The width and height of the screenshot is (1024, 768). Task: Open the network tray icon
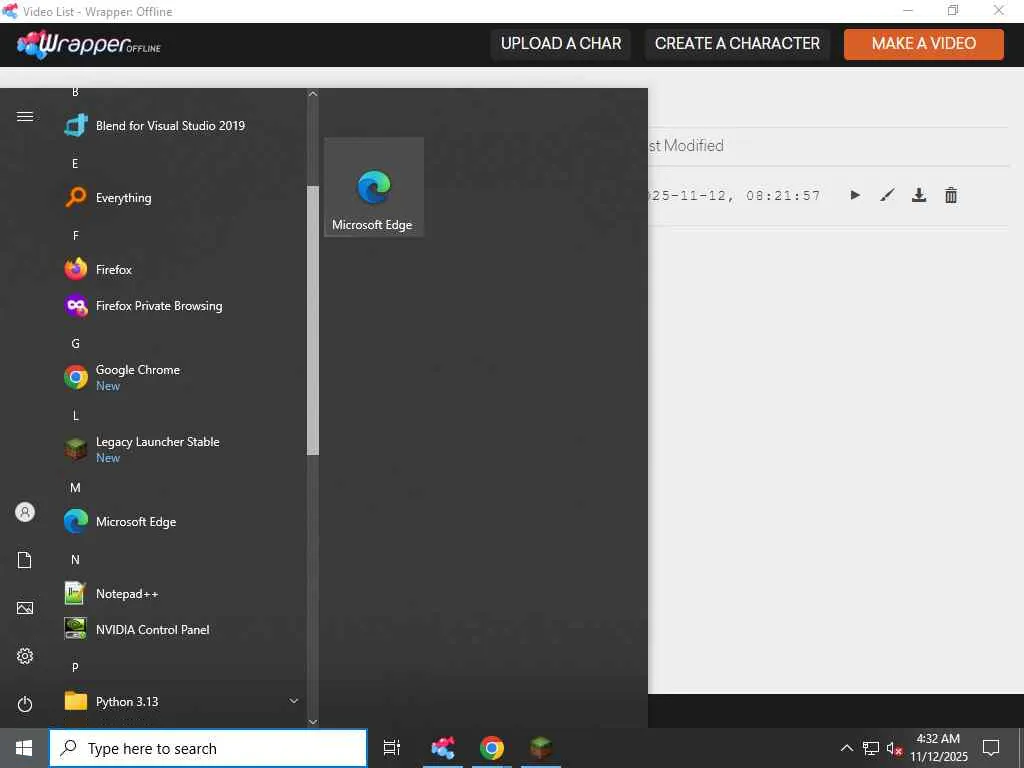[x=871, y=748]
